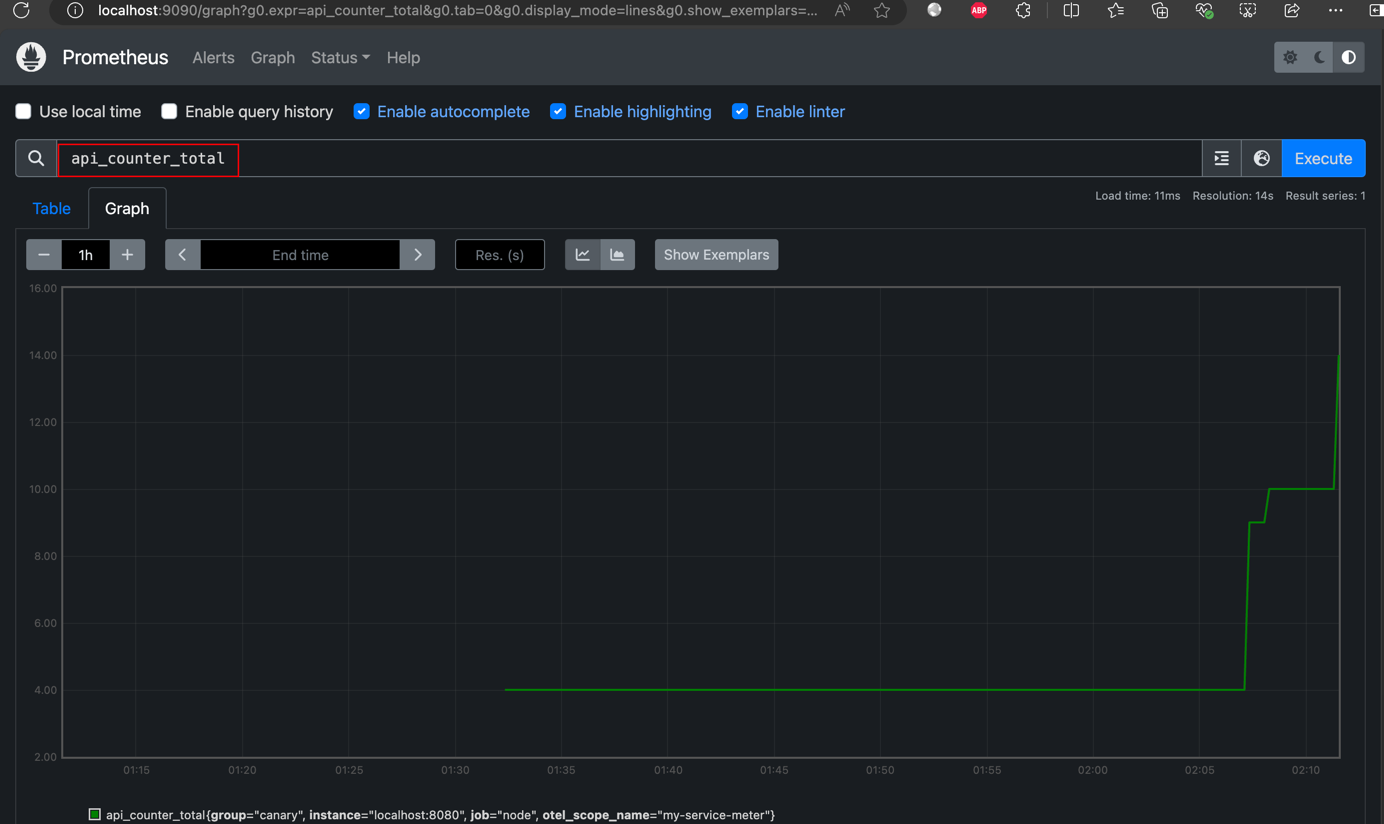The width and height of the screenshot is (1384, 824).
Task: Open the Help page
Action: coord(403,58)
